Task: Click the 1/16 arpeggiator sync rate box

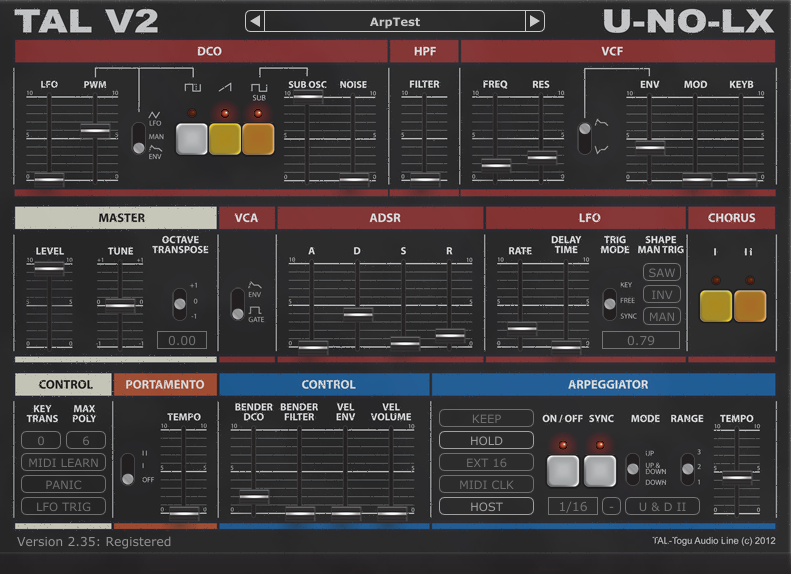Action: click(572, 507)
